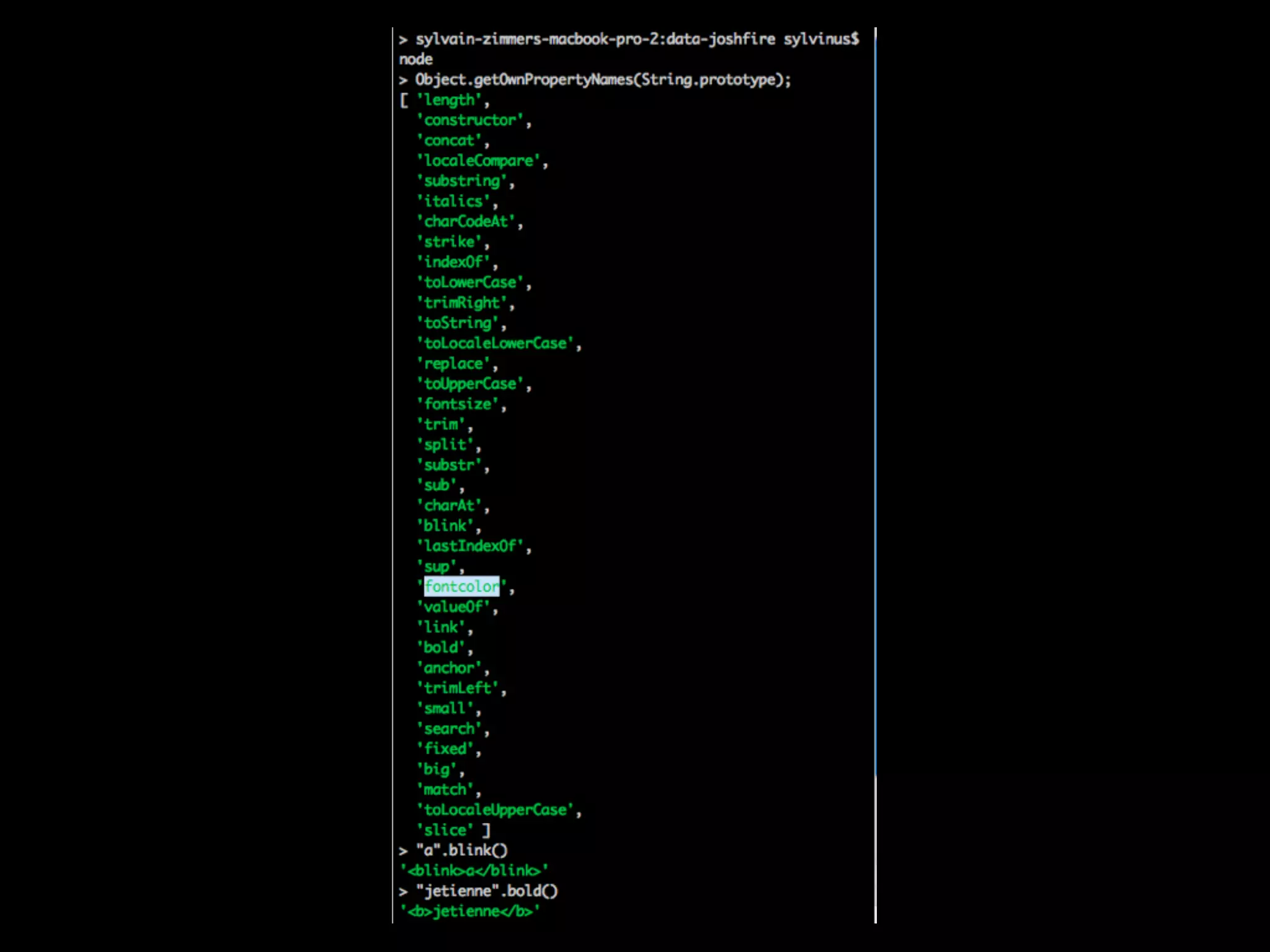
Task: Click the 'slice' last array entry
Action: [x=445, y=831]
